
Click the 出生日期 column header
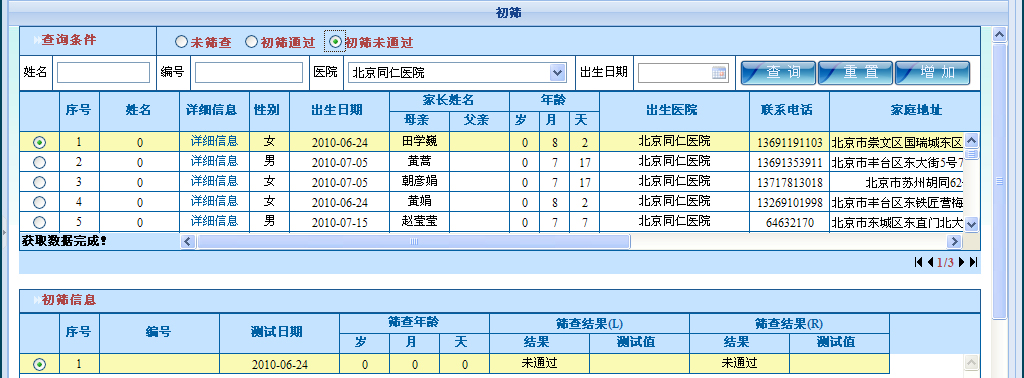(x=339, y=110)
